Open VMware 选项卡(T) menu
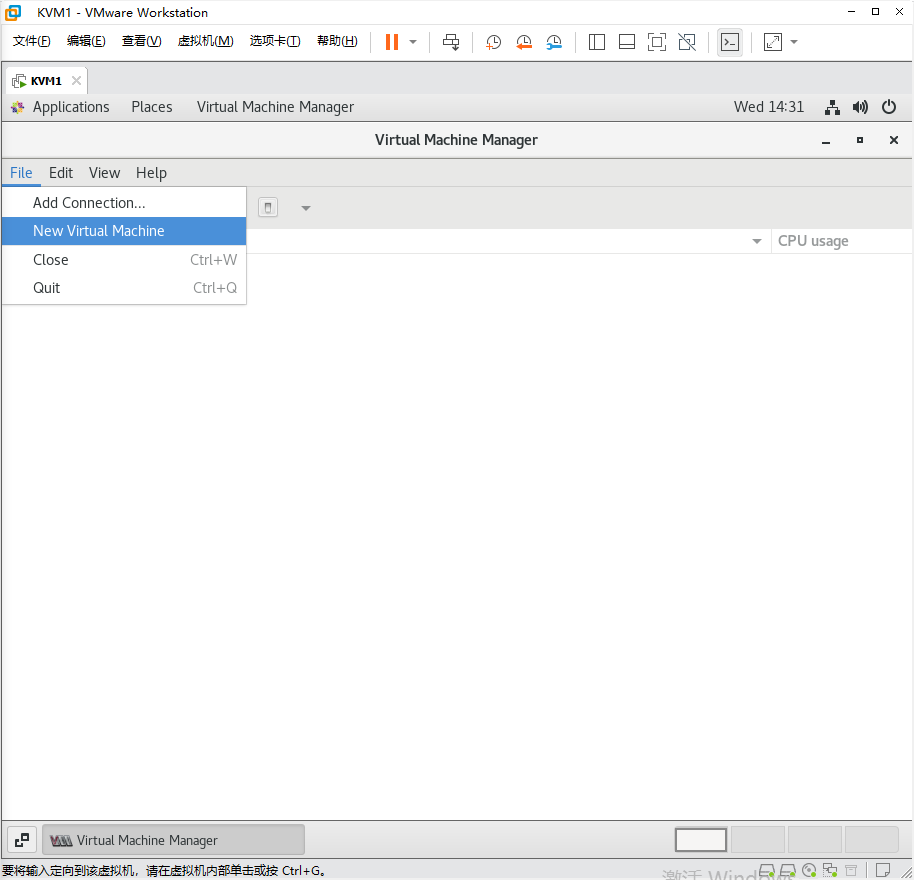This screenshot has height=880, width=914. (275, 41)
